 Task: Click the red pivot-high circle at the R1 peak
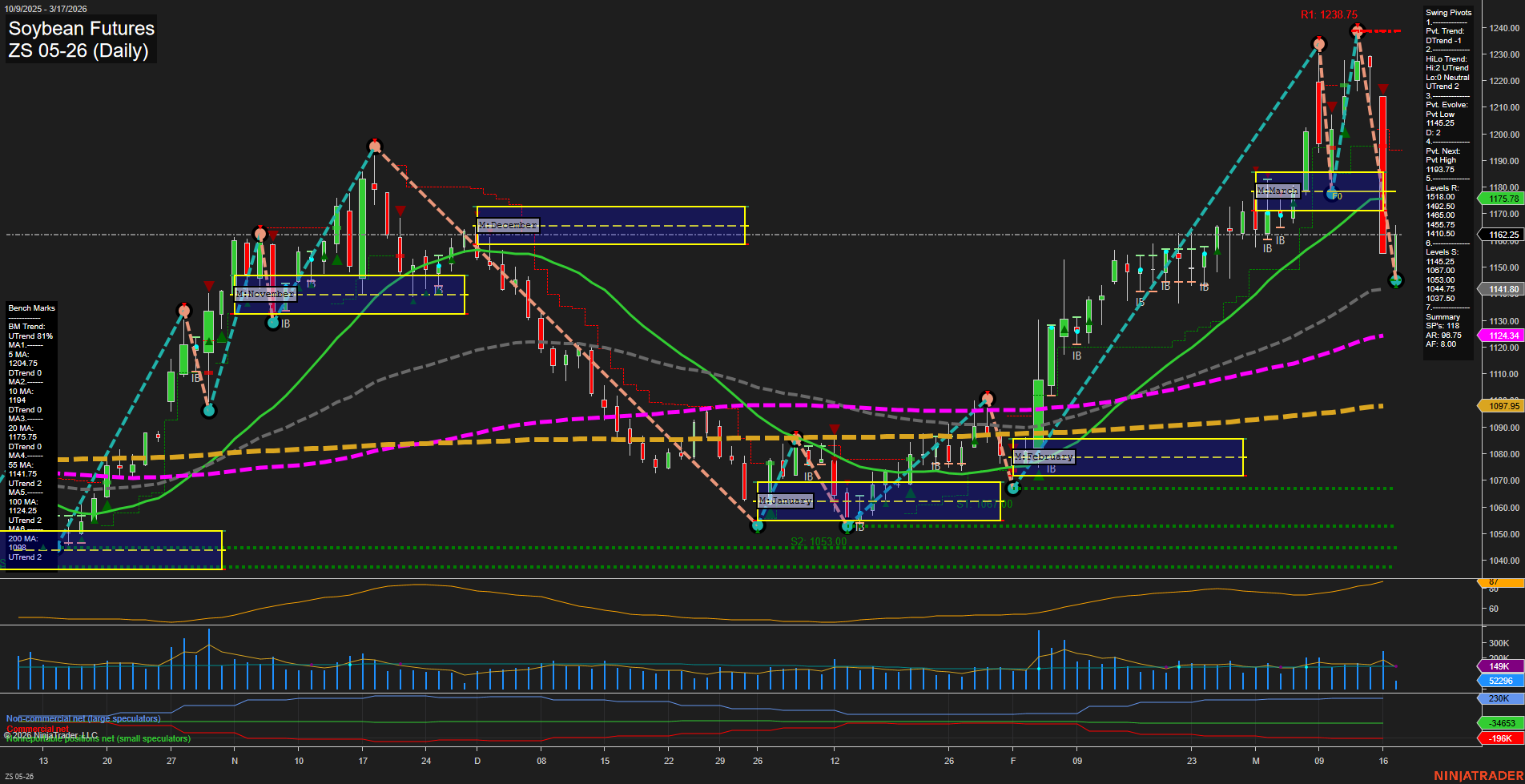(x=1357, y=32)
